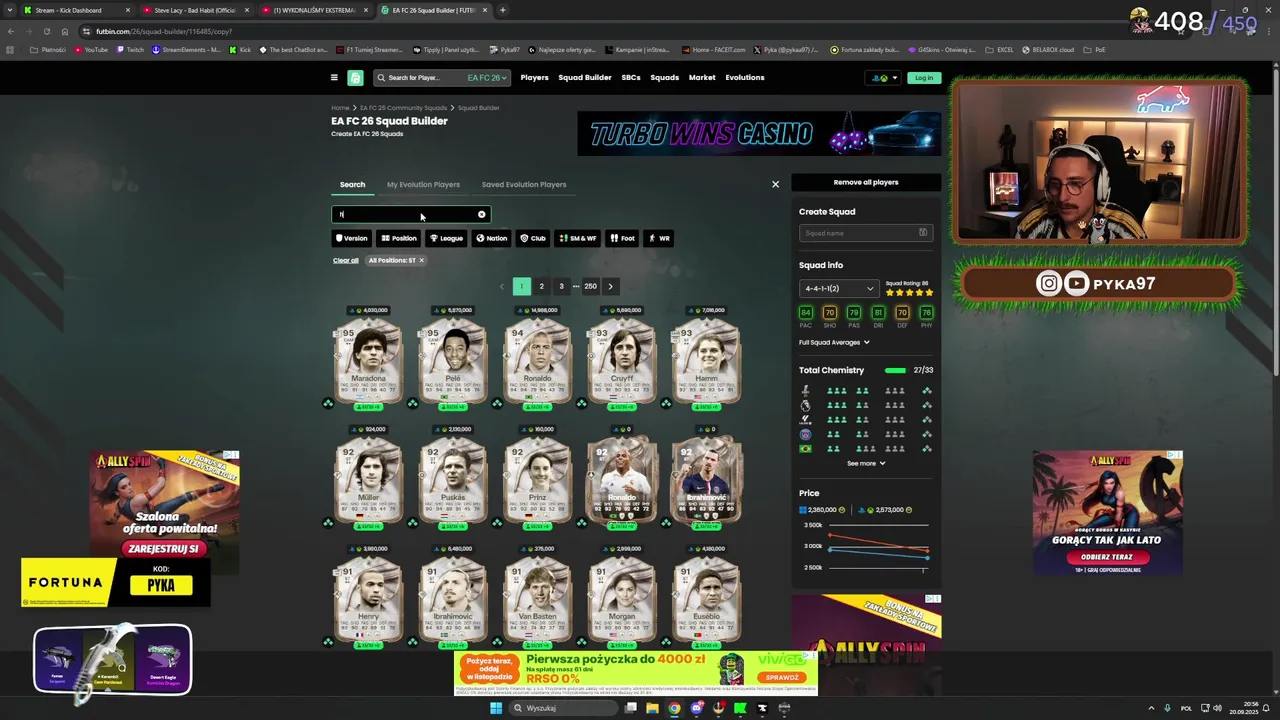
Task: Open Chrome from the taskbar
Action: (x=674, y=708)
